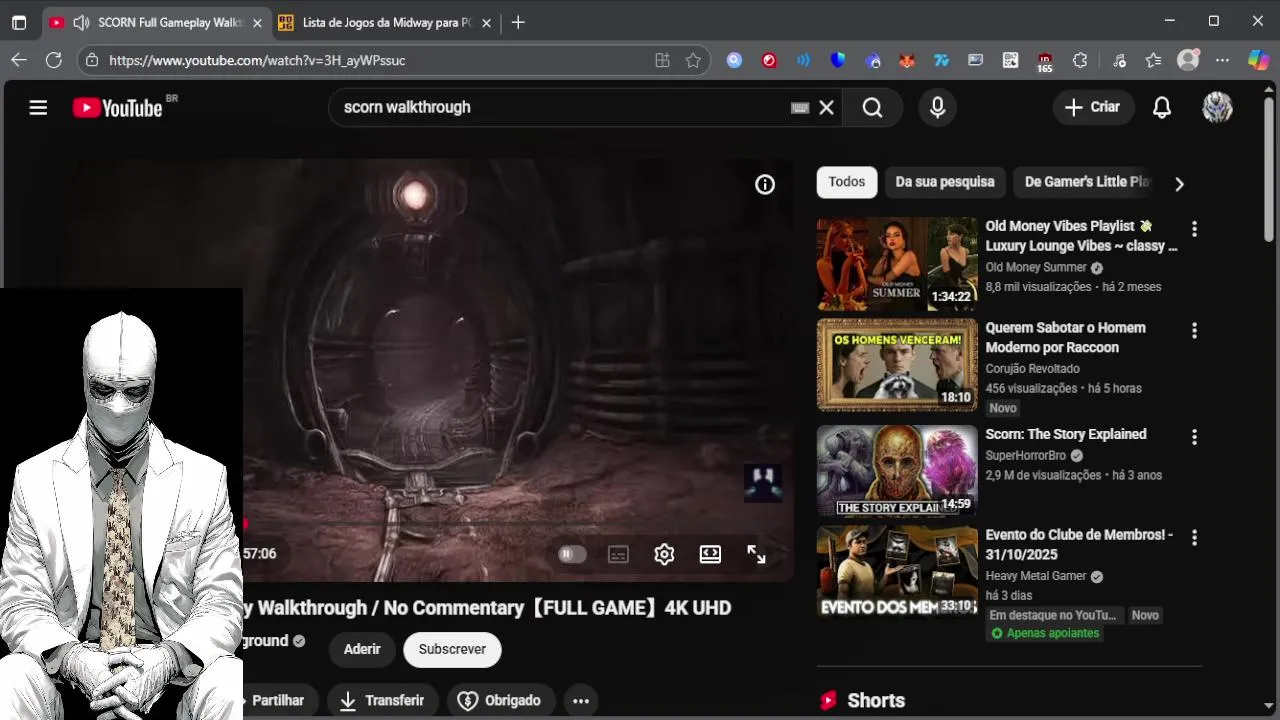Screen dimensions: 1280x720
Task: Open SuperHorrorBro channel link
Action: coord(1026,455)
